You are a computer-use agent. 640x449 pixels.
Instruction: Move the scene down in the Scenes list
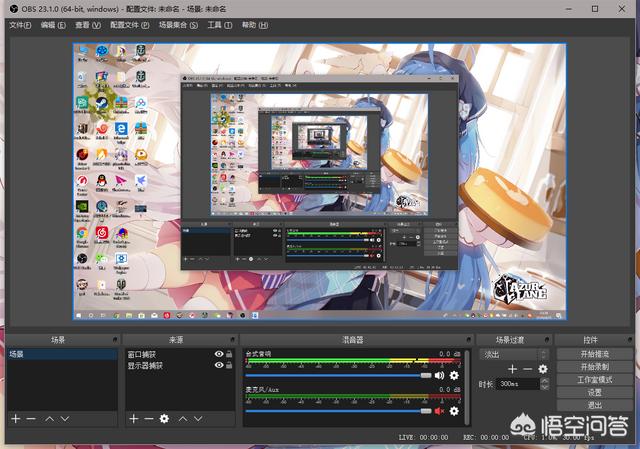(65, 419)
